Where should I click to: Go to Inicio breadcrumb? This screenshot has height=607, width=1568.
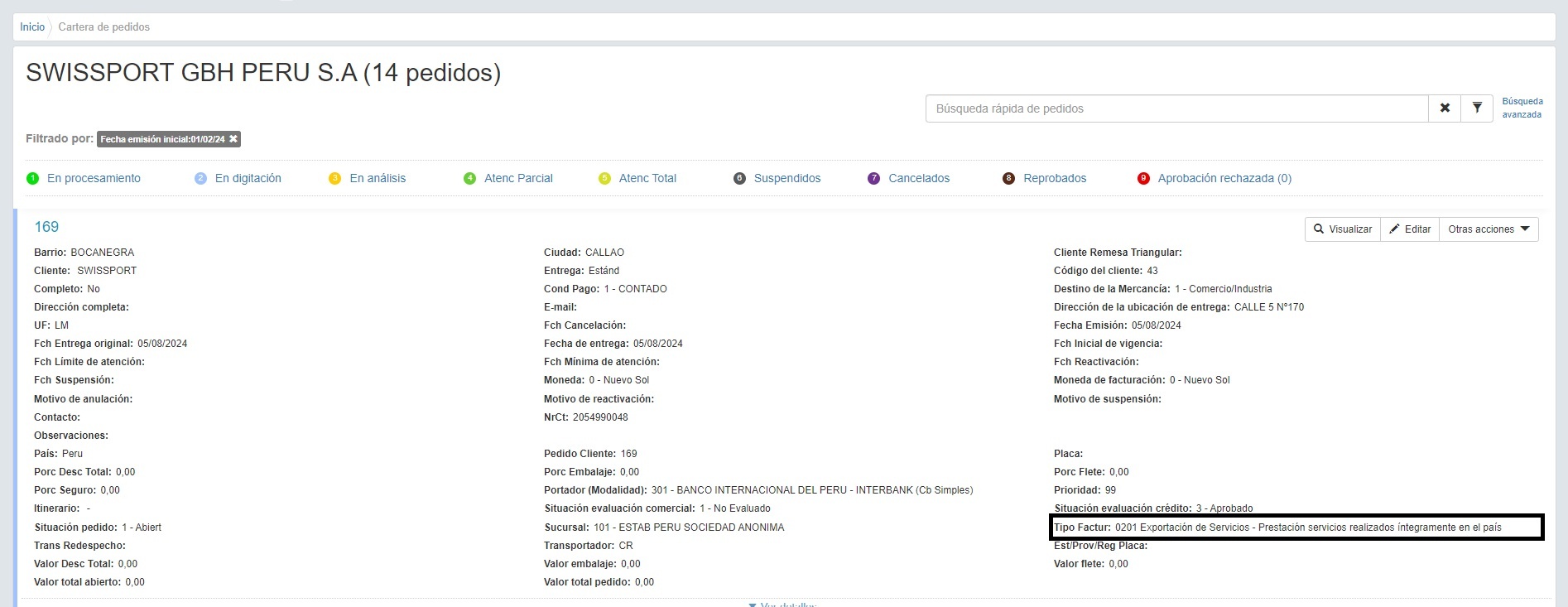(32, 27)
